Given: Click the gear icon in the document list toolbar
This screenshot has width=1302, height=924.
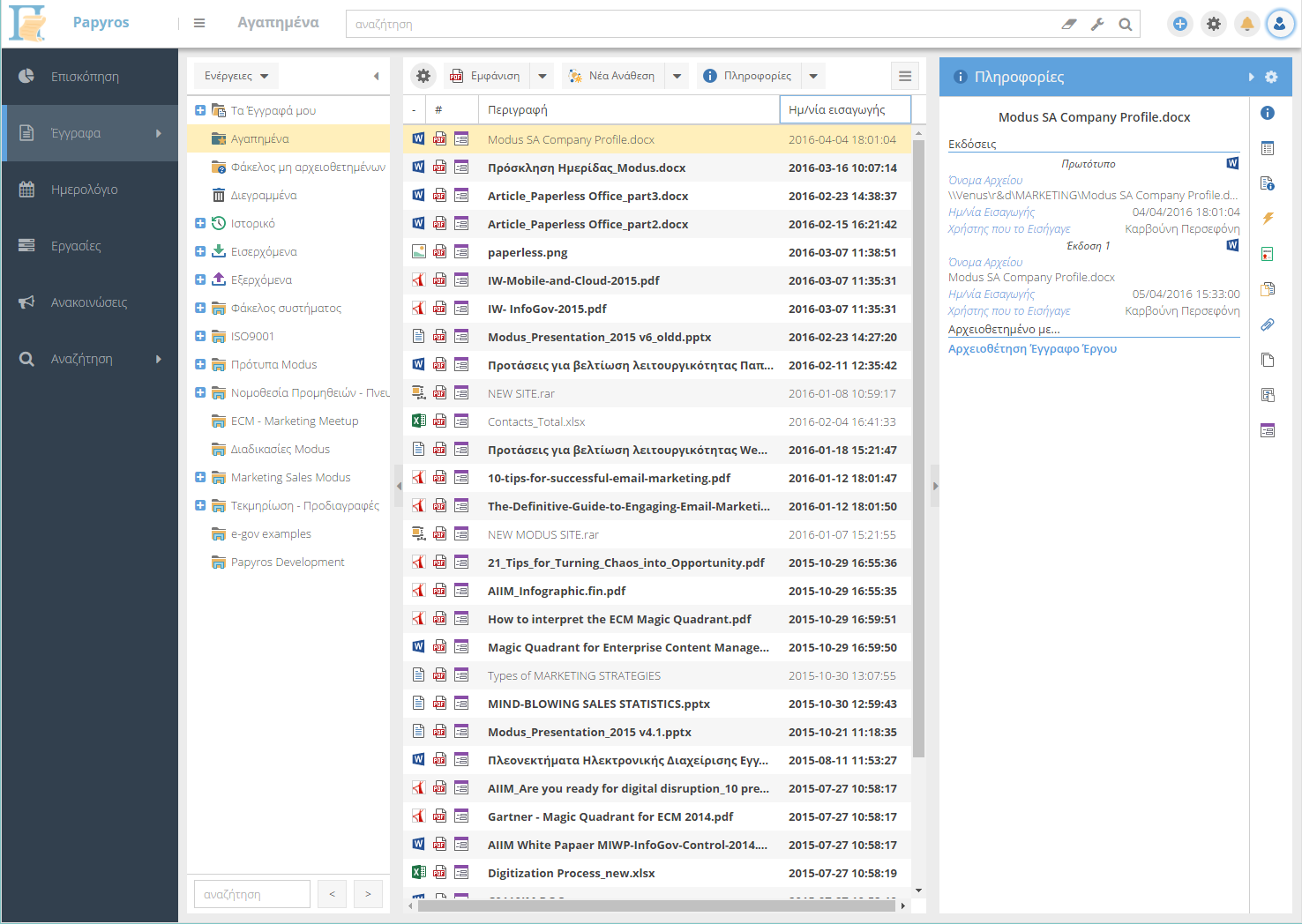Looking at the screenshot, I should [x=423, y=76].
